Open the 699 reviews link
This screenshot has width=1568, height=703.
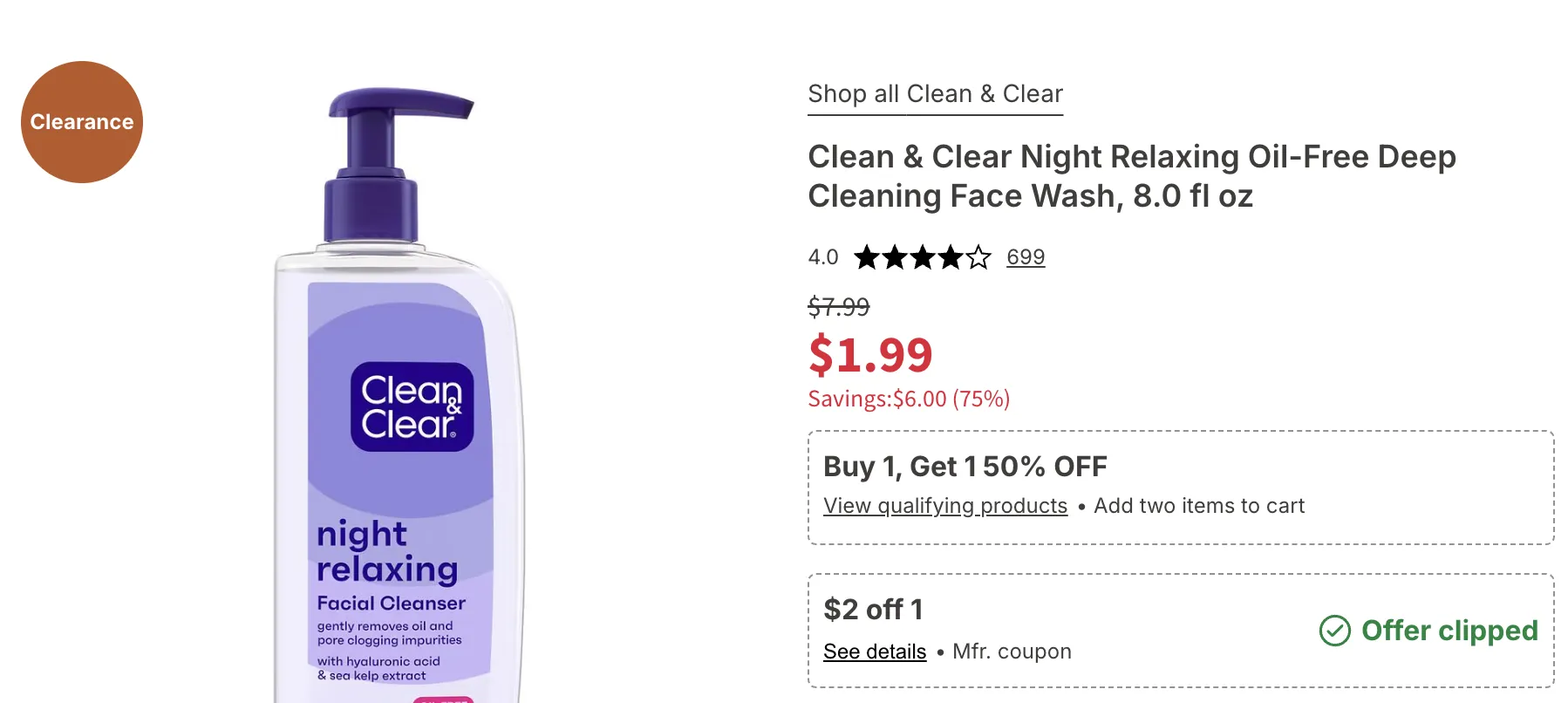pos(1026,257)
